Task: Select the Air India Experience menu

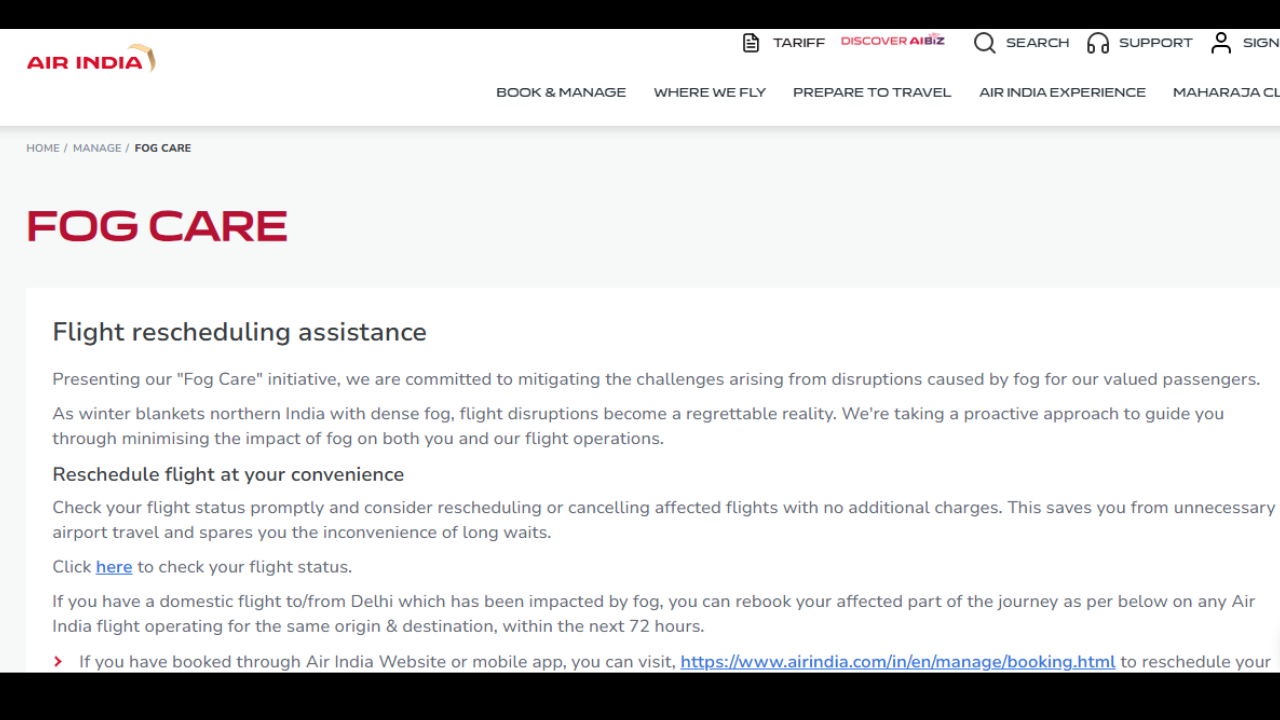Action: pyautogui.click(x=1062, y=92)
